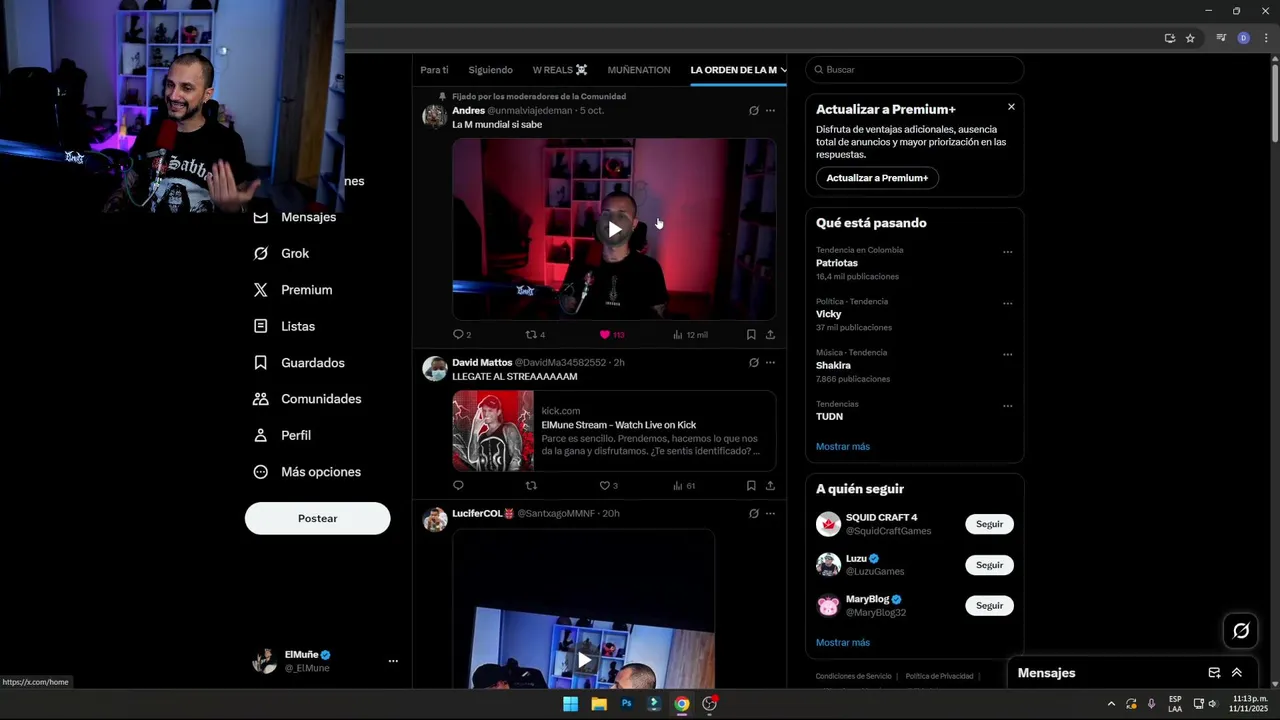Unlike Andres's post with 113 likes
The image size is (1280, 720).
[611, 334]
